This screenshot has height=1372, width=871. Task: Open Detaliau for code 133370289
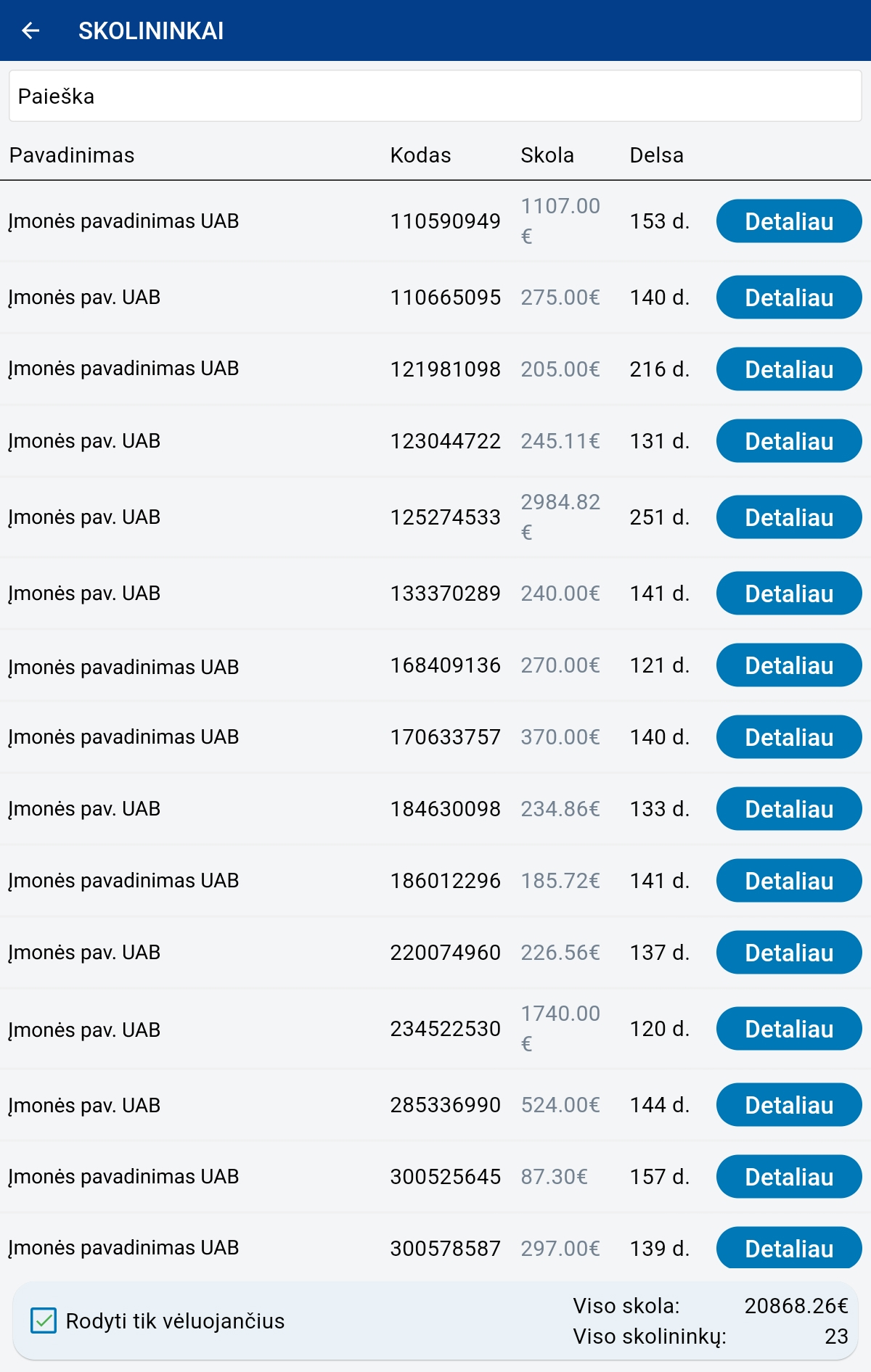click(789, 593)
